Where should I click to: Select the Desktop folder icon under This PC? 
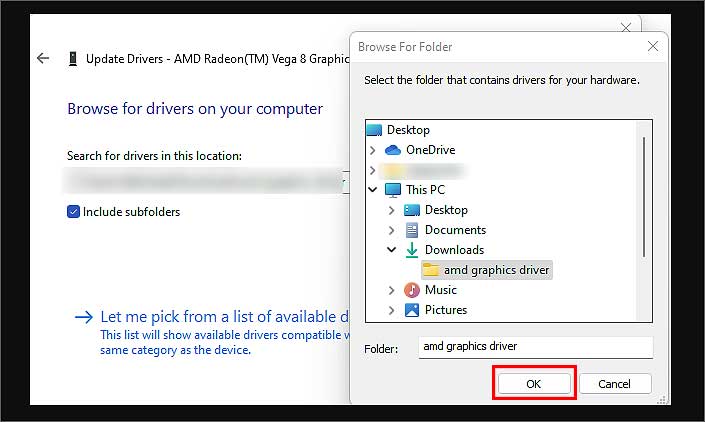click(x=412, y=210)
